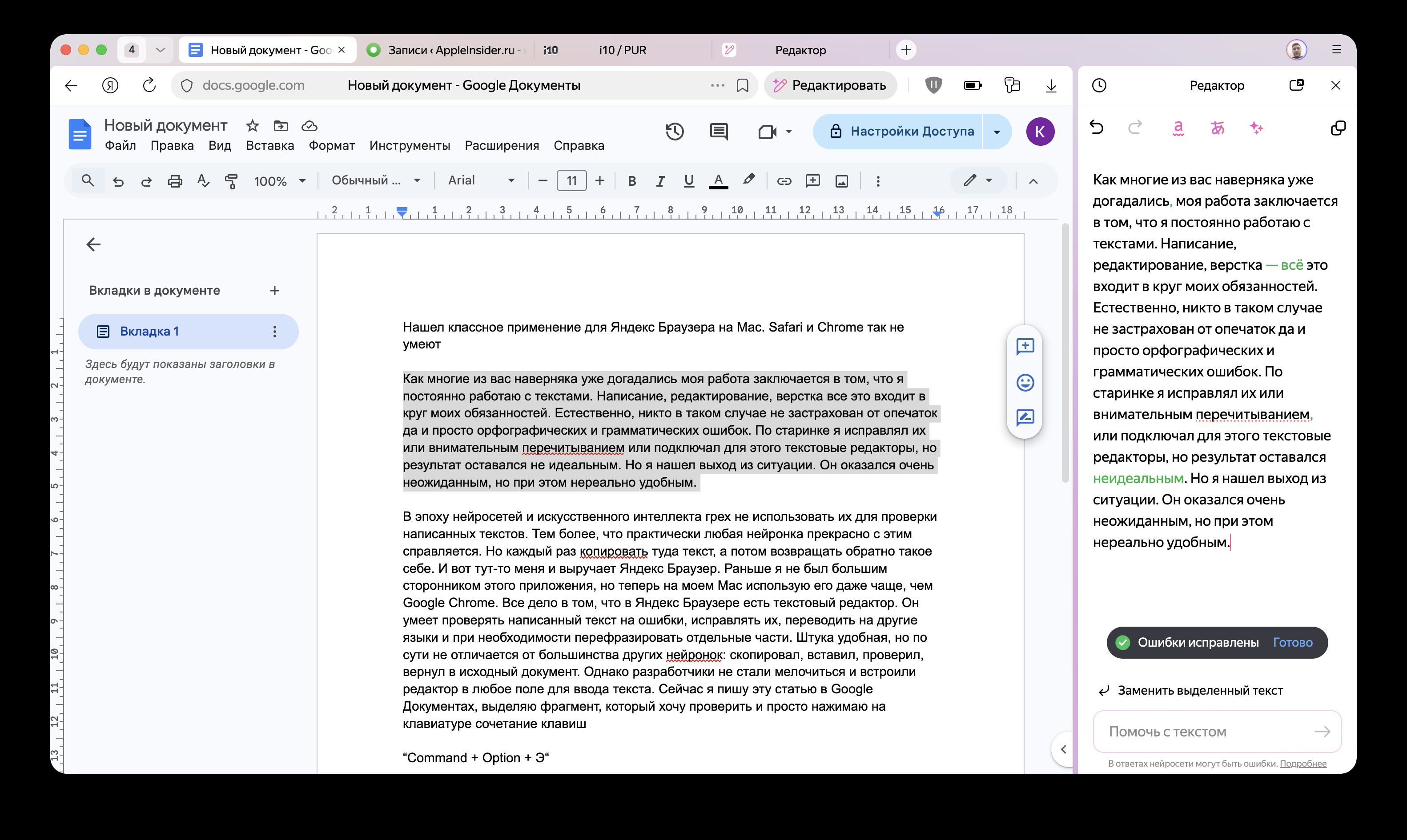The width and height of the screenshot is (1407, 840).
Task: Click the Готово button after error fixes
Action: point(1292,643)
